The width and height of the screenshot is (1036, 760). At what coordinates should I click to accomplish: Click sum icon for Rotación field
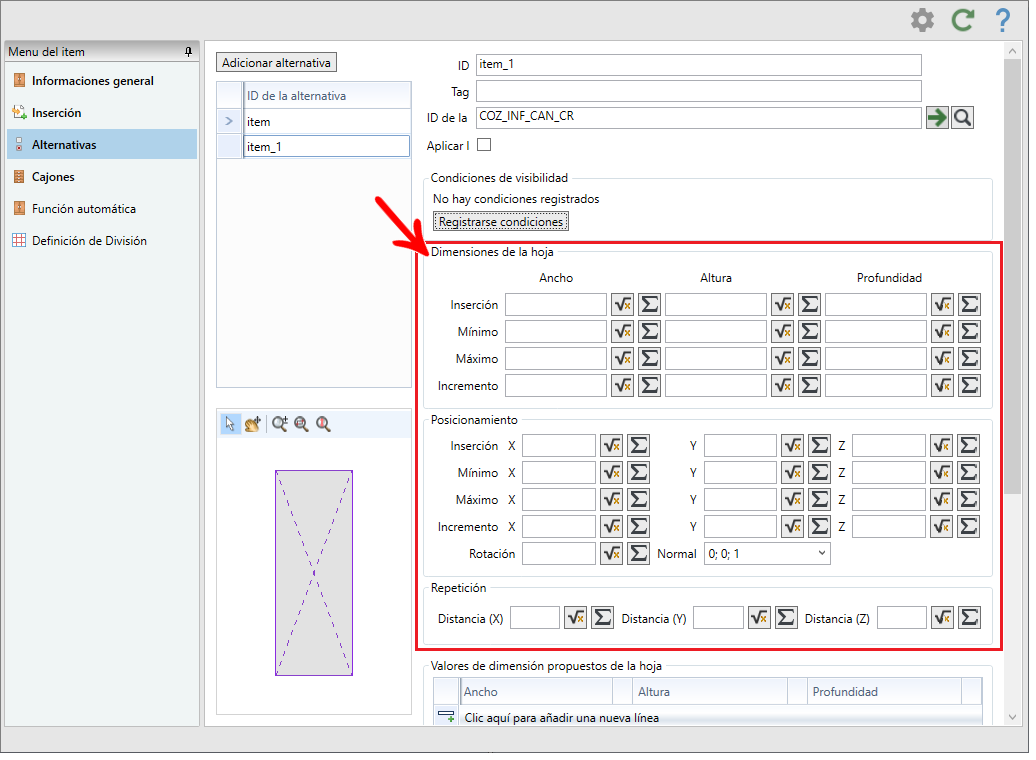638,554
